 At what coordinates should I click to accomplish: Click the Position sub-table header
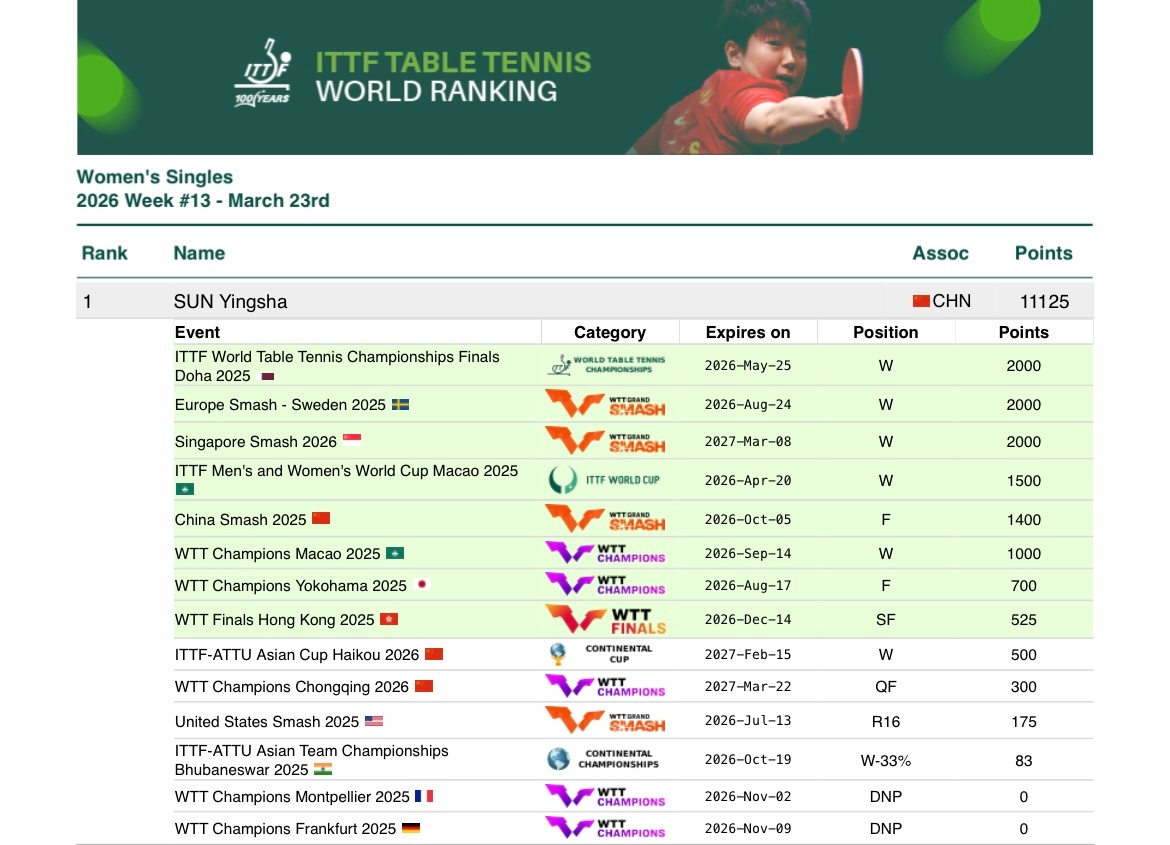[x=886, y=332]
